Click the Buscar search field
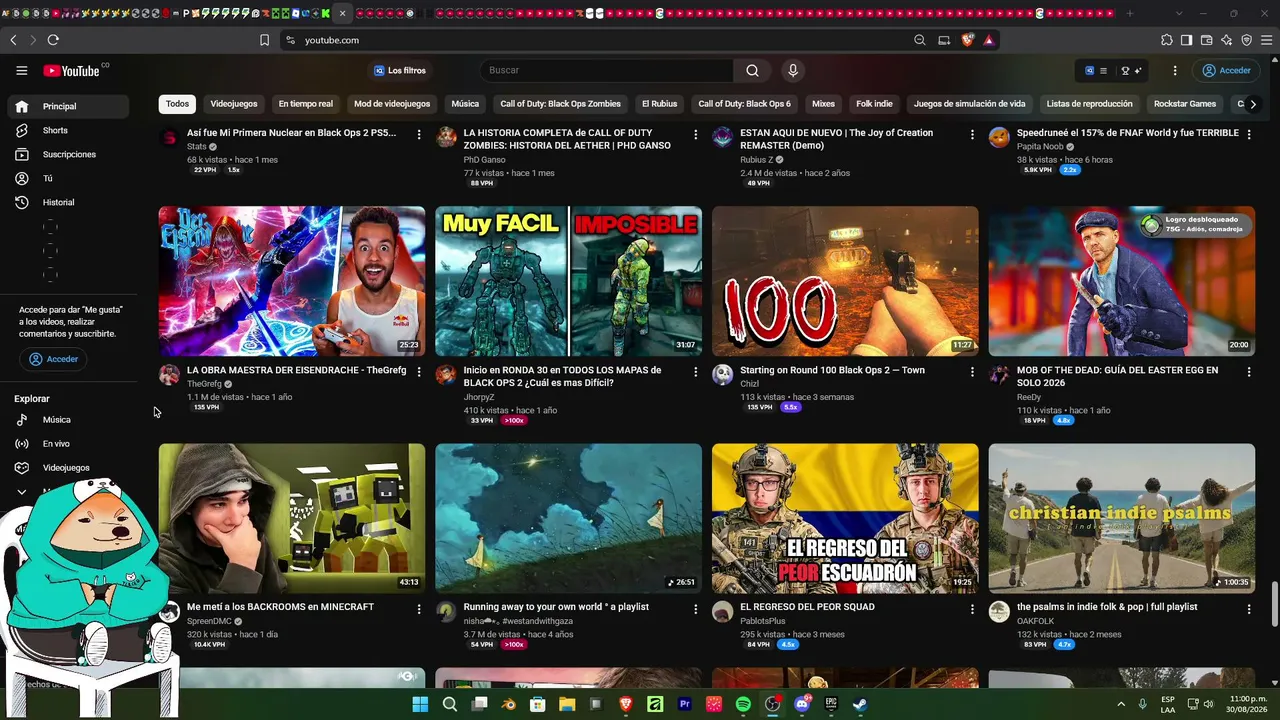Image resolution: width=1280 pixels, height=720 pixels. pos(607,70)
